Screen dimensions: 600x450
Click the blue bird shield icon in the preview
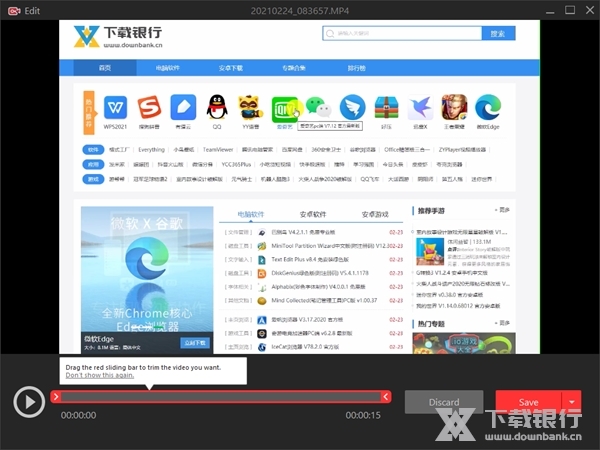click(352, 108)
